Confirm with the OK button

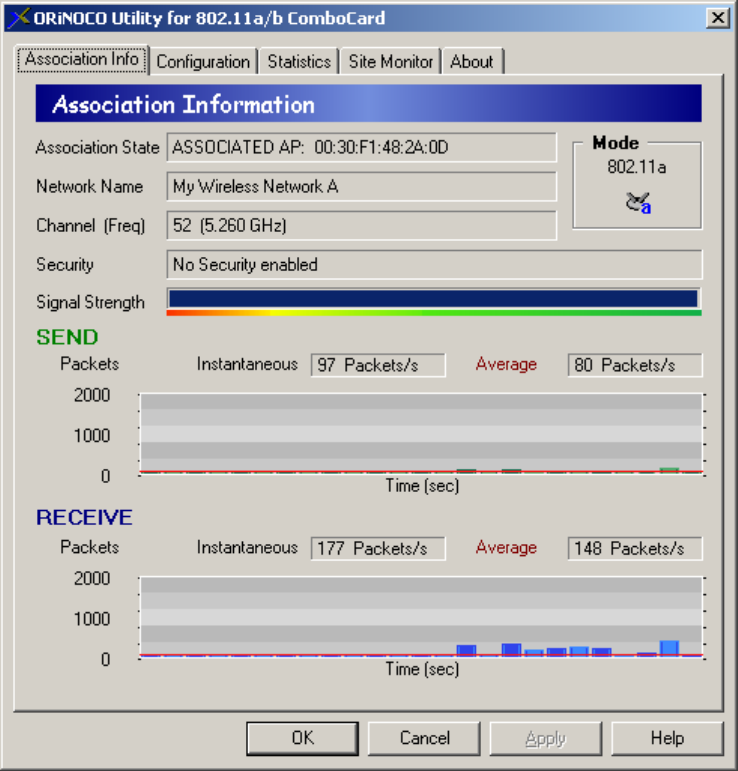tap(302, 738)
